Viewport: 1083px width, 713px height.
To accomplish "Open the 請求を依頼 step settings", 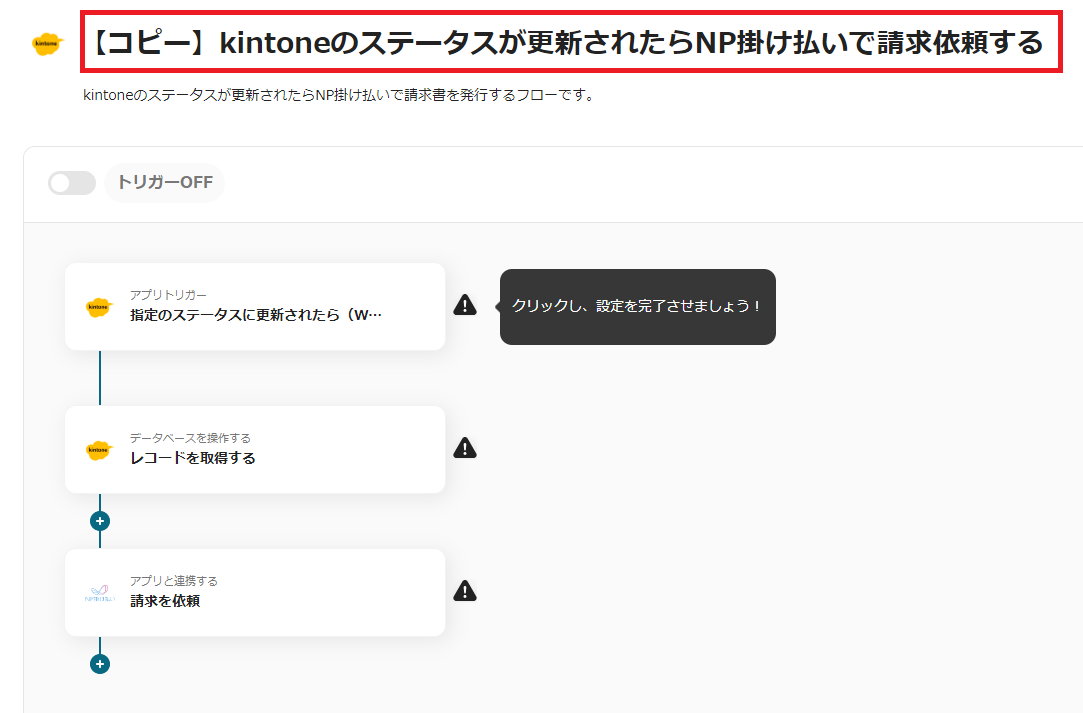I will click(x=255, y=592).
